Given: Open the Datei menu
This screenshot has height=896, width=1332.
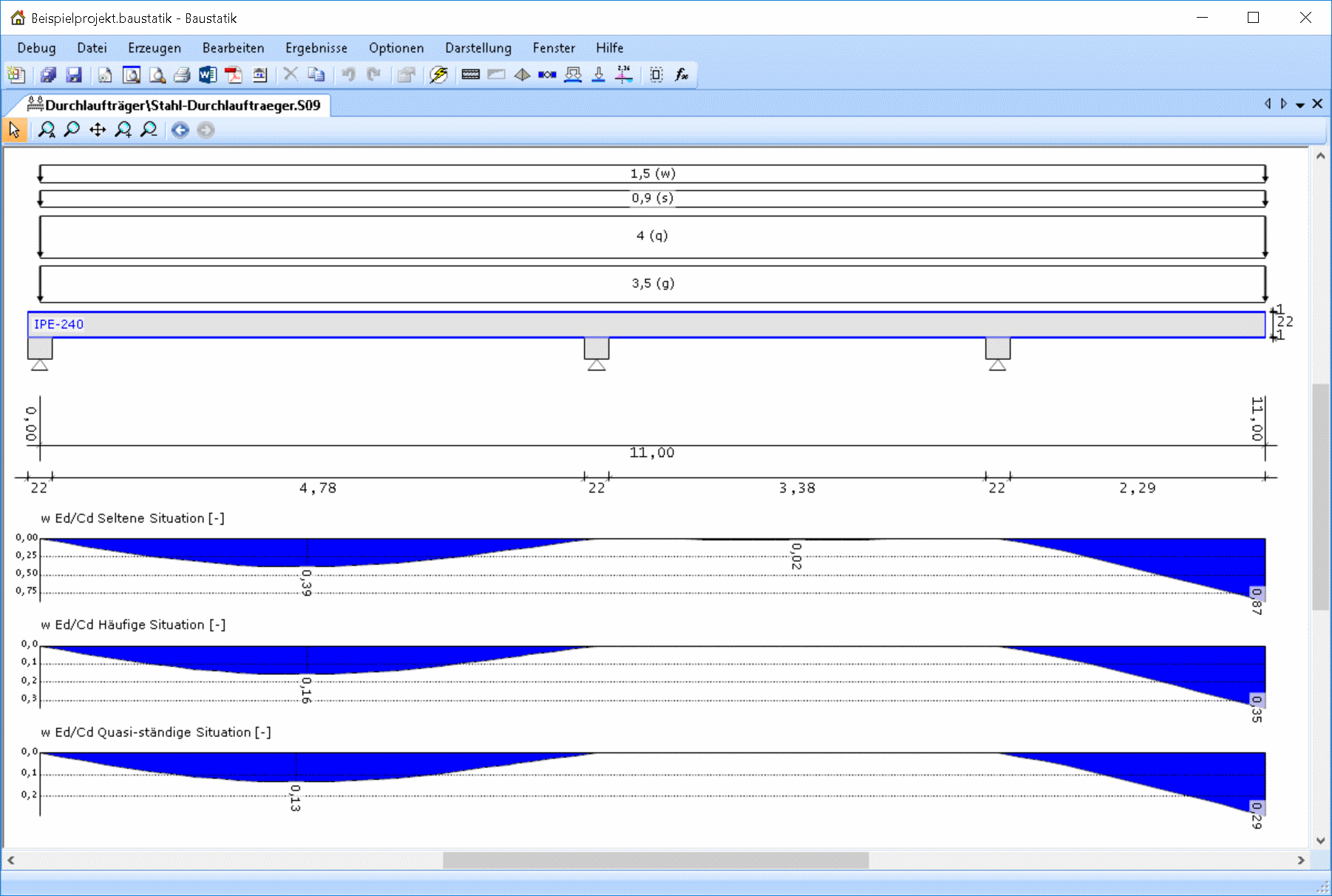Looking at the screenshot, I should pos(92,48).
